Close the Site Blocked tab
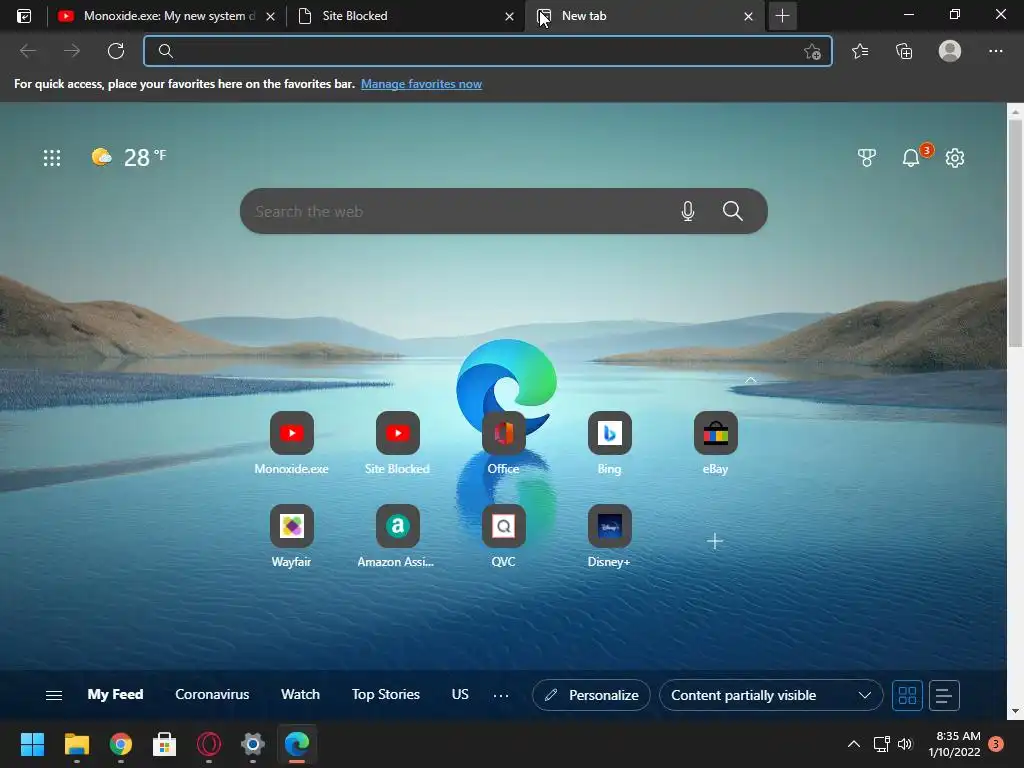The height and width of the screenshot is (768, 1024). click(509, 16)
